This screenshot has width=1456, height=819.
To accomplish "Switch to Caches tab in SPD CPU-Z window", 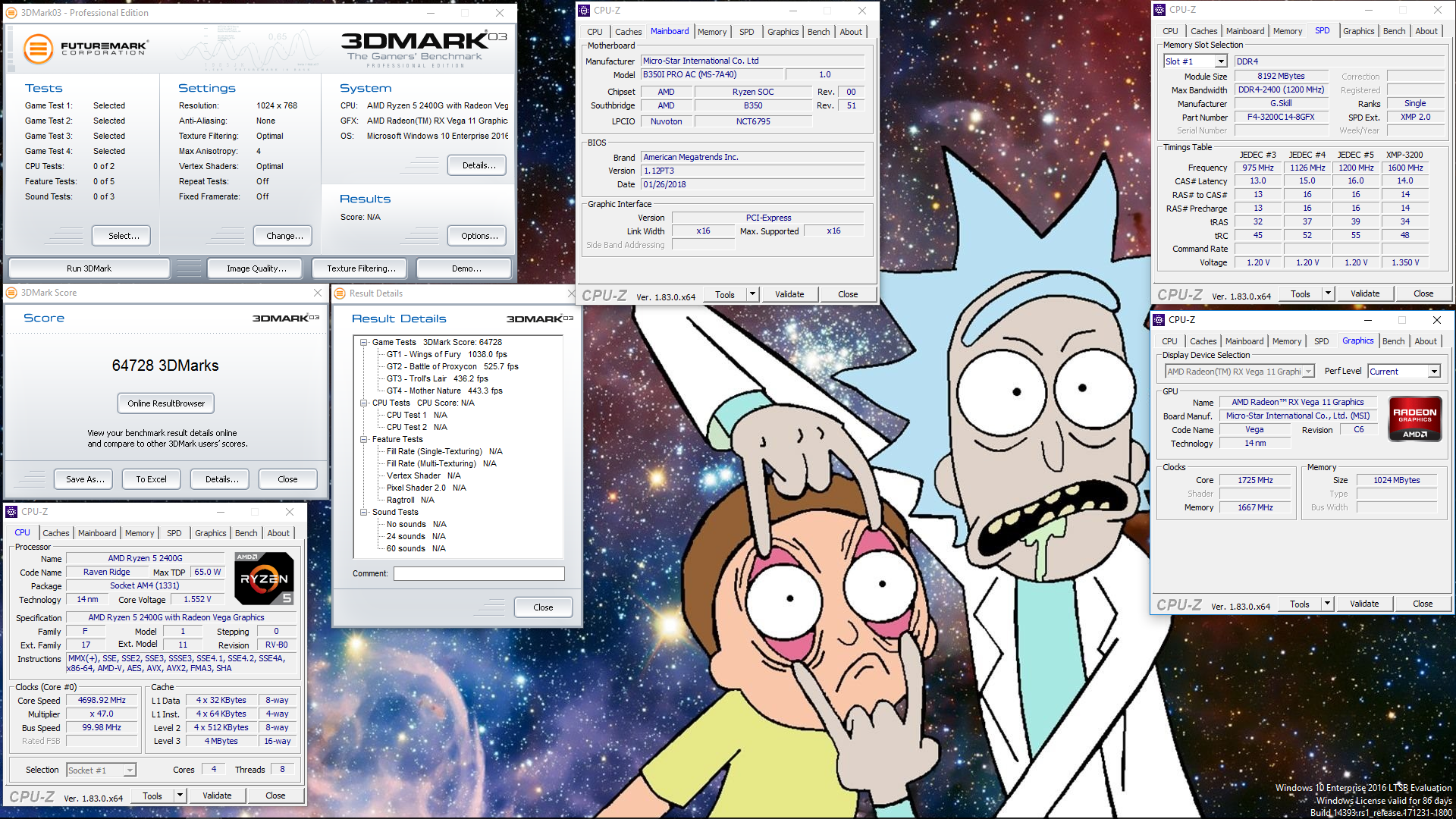I will (x=1203, y=31).
